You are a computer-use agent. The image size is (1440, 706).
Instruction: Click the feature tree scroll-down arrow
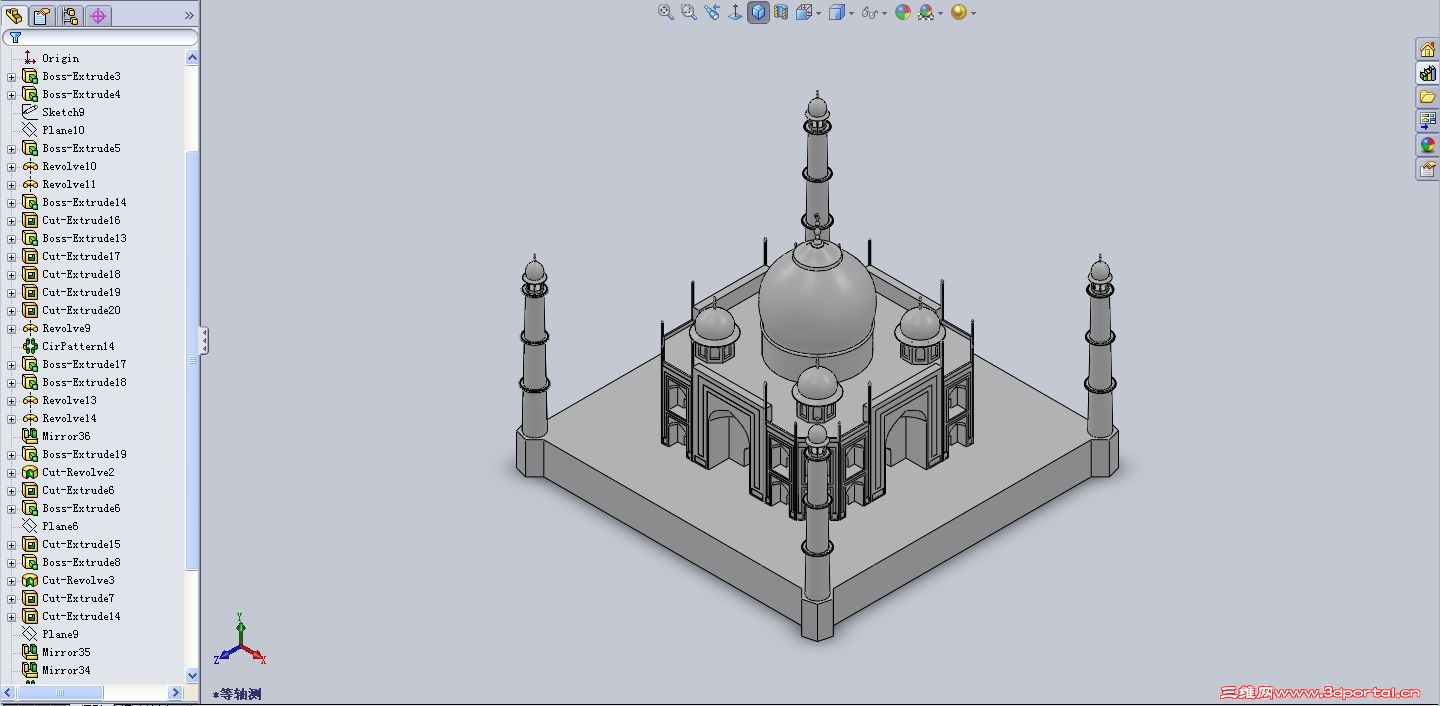192,676
